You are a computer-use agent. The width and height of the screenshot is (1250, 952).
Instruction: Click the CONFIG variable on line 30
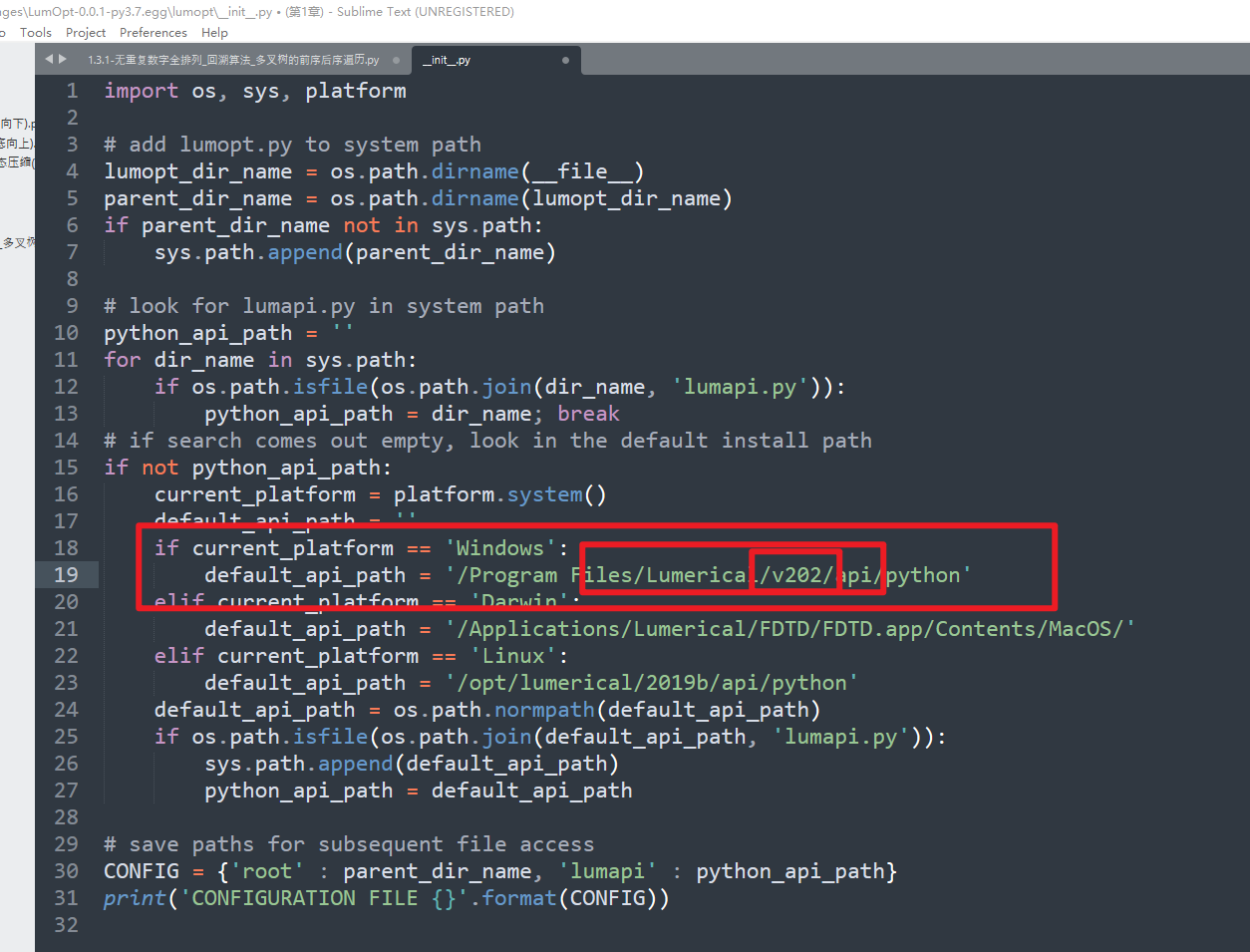coord(141,870)
